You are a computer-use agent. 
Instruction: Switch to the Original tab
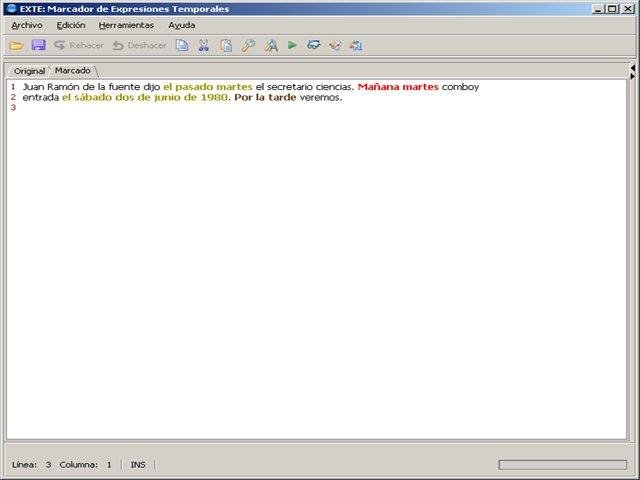pyautogui.click(x=29, y=71)
